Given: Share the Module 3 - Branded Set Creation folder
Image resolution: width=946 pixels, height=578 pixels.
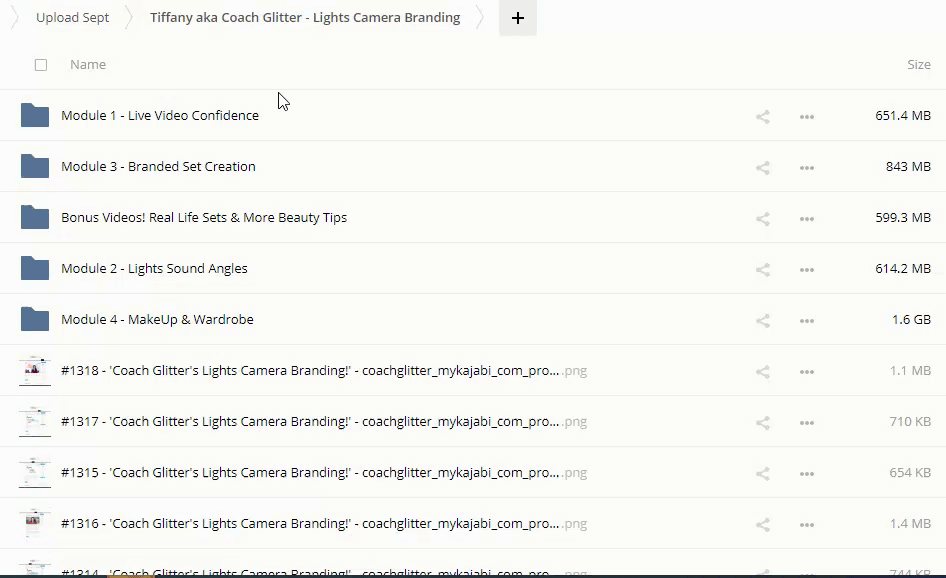Looking at the screenshot, I should [763, 167].
